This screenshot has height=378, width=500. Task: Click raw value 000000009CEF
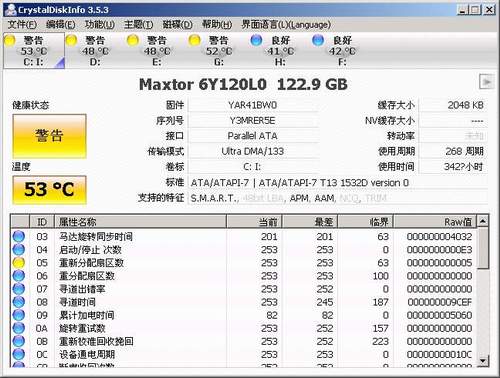[439, 302]
